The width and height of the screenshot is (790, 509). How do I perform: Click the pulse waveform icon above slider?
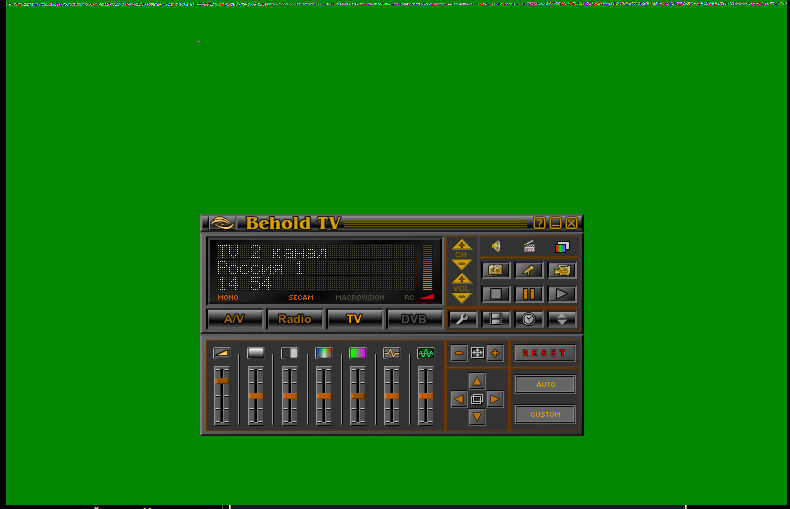(391, 353)
